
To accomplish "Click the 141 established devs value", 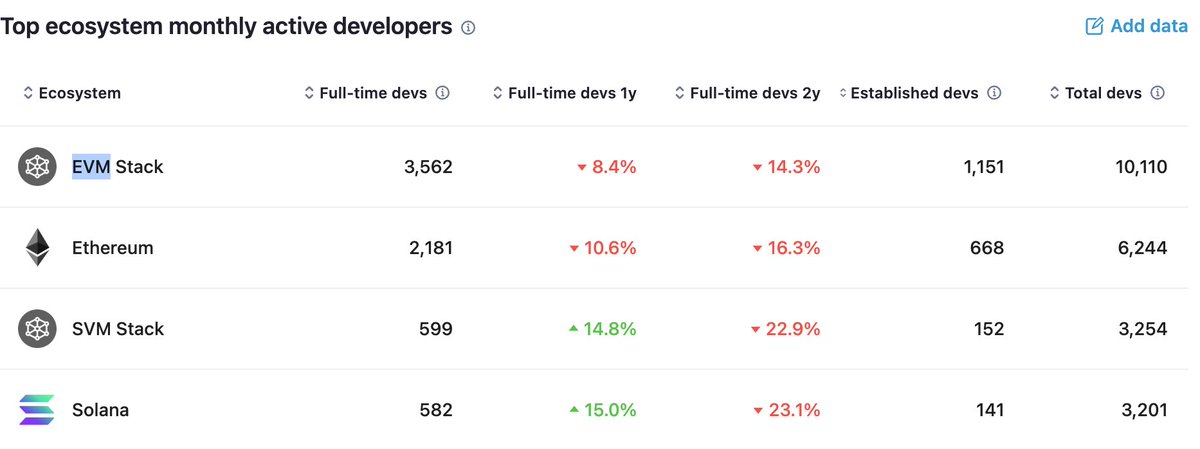I will pyautogui.click(x=988, y=410).
